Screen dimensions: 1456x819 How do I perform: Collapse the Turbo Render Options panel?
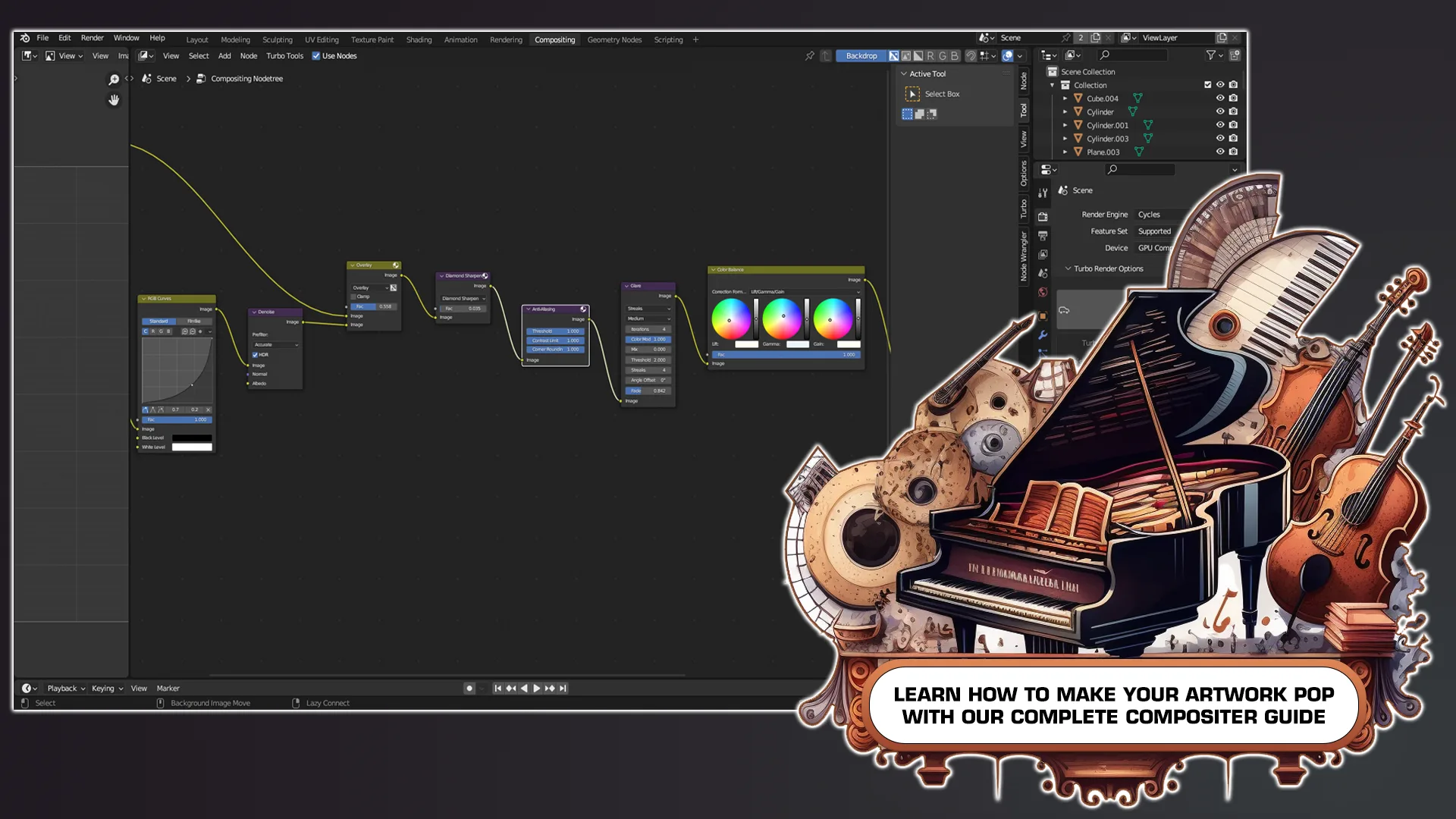coord(1068,268)
